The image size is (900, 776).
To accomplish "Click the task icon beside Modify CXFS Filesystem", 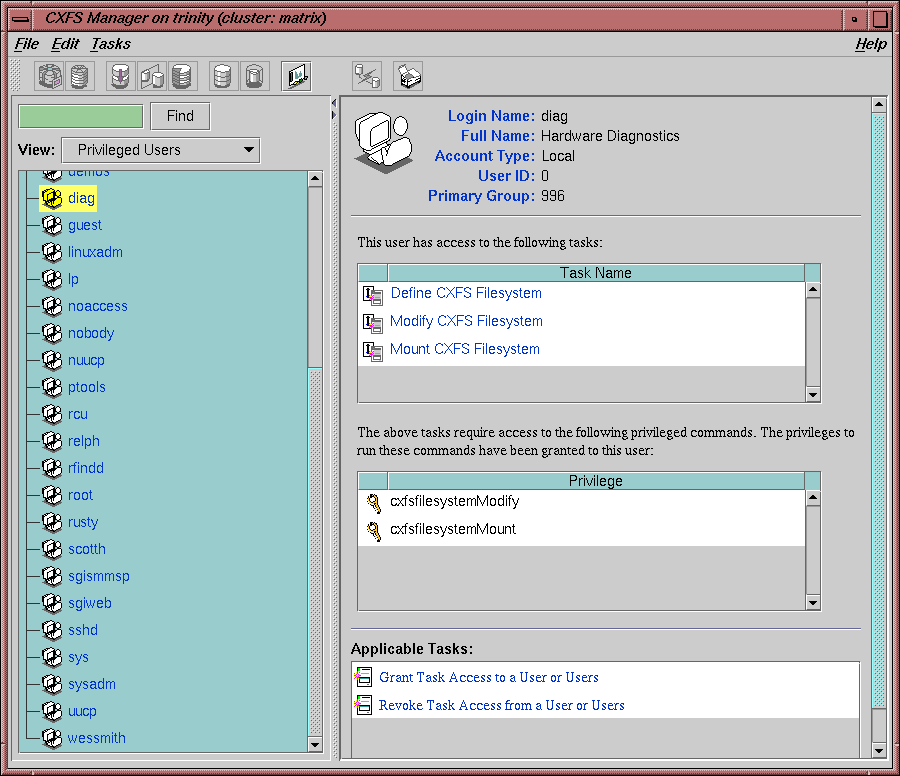I will (x=373, y=323).
